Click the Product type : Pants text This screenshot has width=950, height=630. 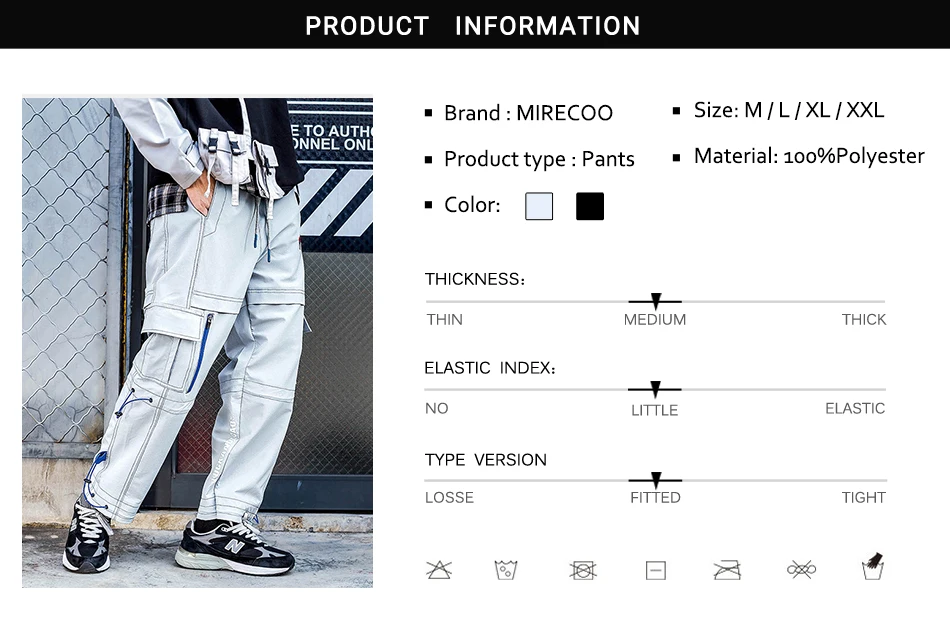539,159
